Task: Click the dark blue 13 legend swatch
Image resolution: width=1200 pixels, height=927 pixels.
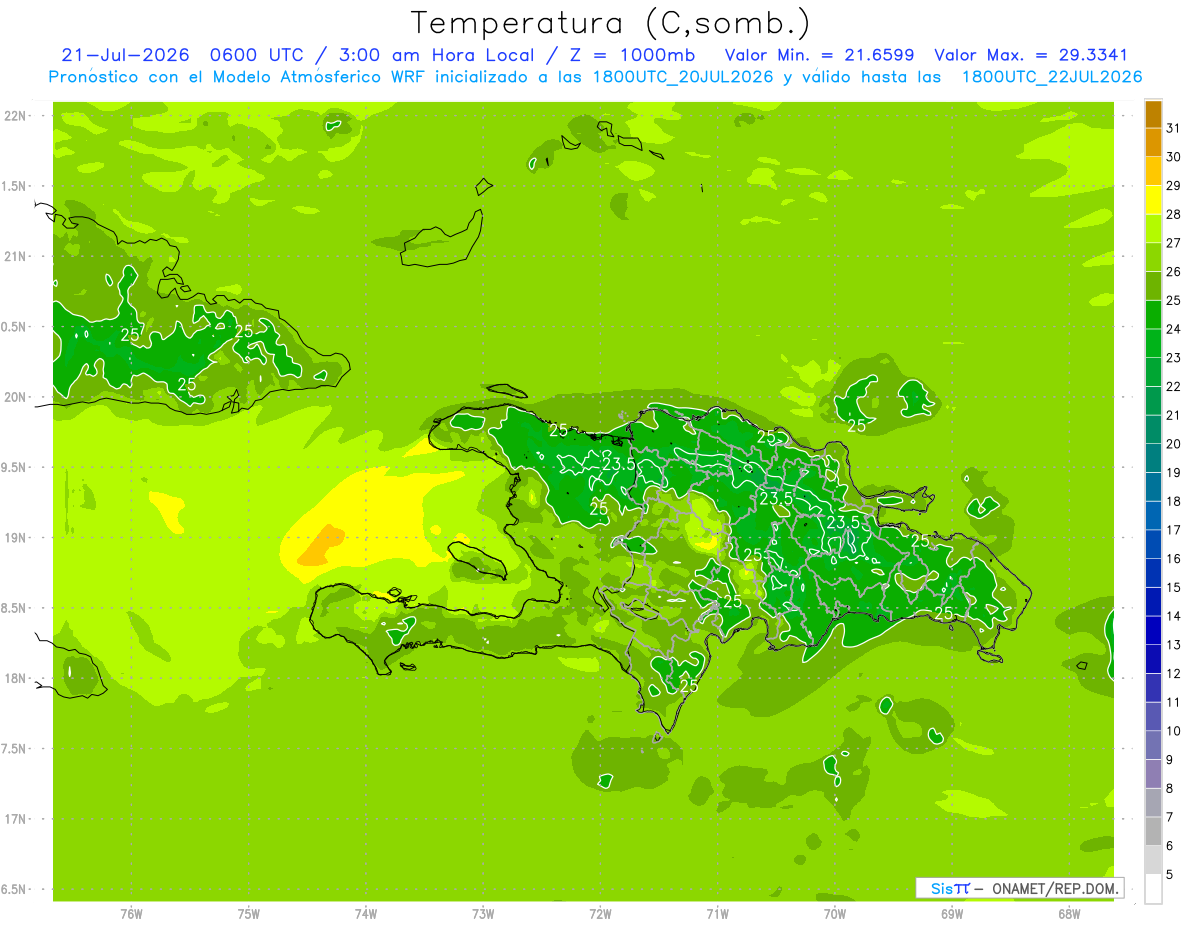Action: tap(1153, 631)
